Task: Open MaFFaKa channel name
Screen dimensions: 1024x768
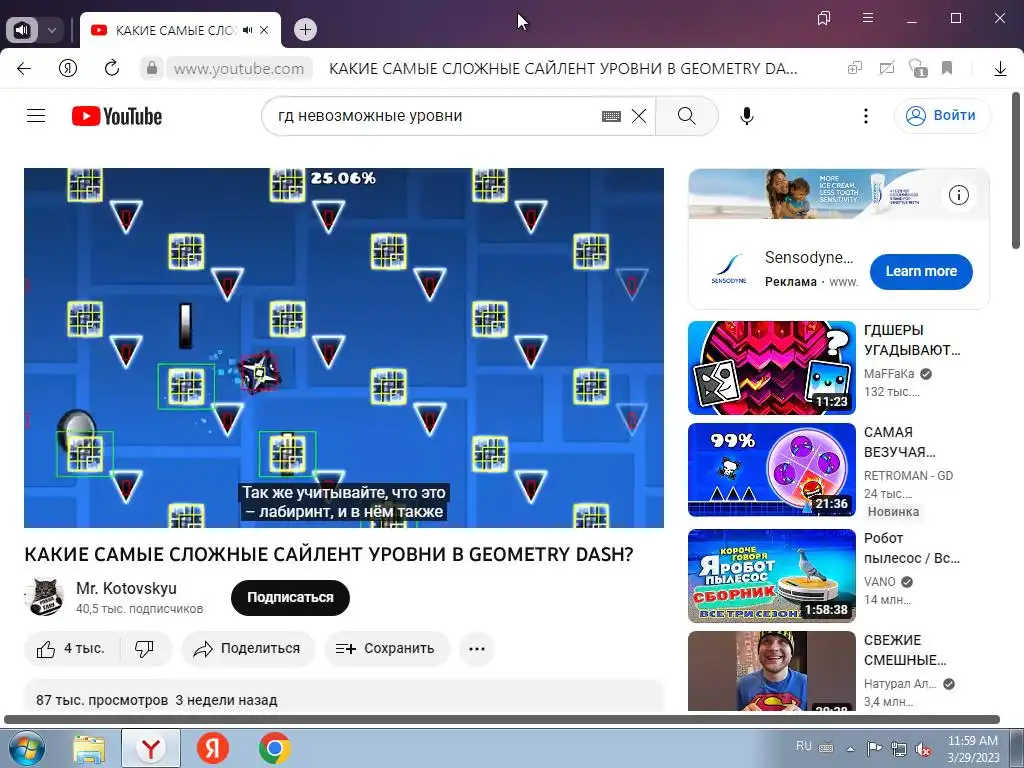Action: (x=889, y=374)
